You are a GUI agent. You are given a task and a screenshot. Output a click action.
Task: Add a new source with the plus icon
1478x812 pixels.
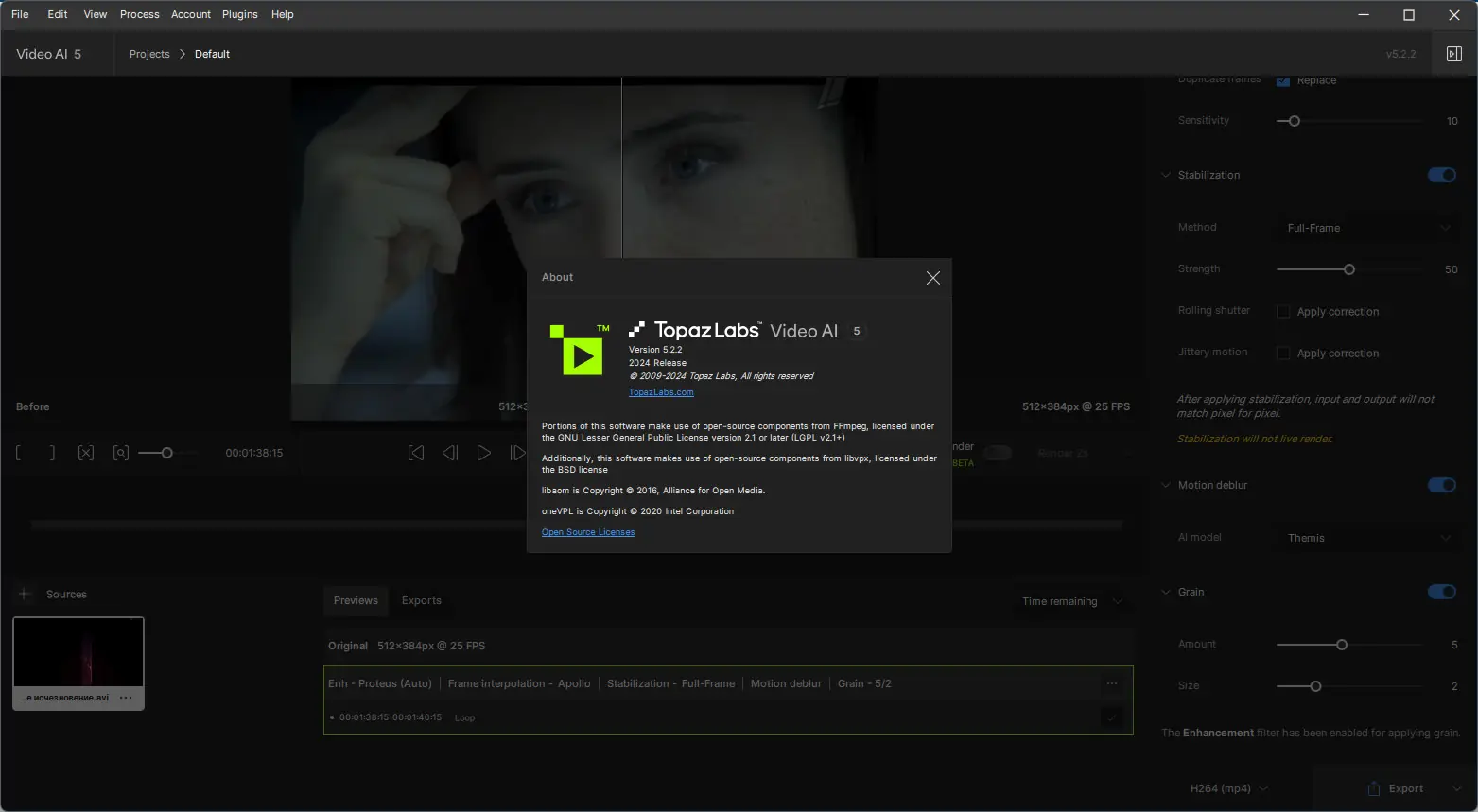point(24,594)
